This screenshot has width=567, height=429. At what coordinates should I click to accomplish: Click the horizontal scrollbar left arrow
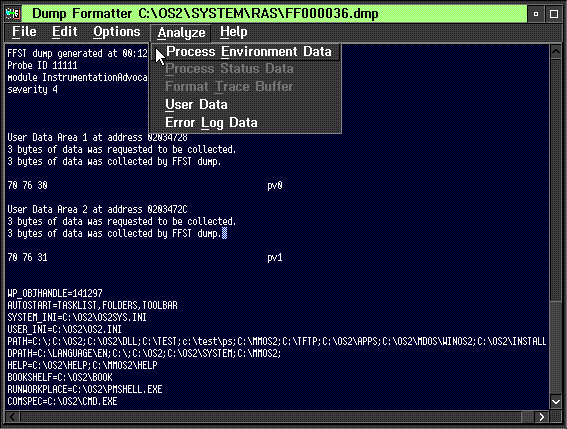point(13,417)
